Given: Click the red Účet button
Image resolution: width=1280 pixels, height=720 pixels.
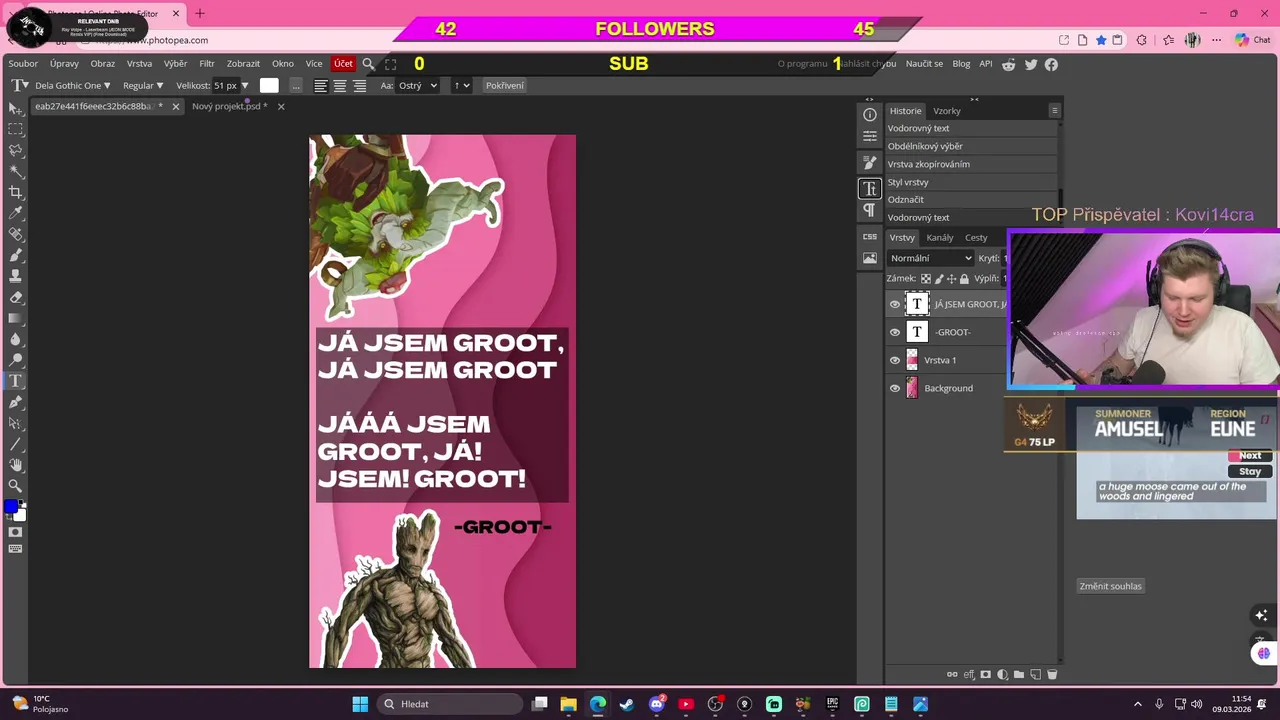Looking at the screenshot, I should (x=343, y=64).
